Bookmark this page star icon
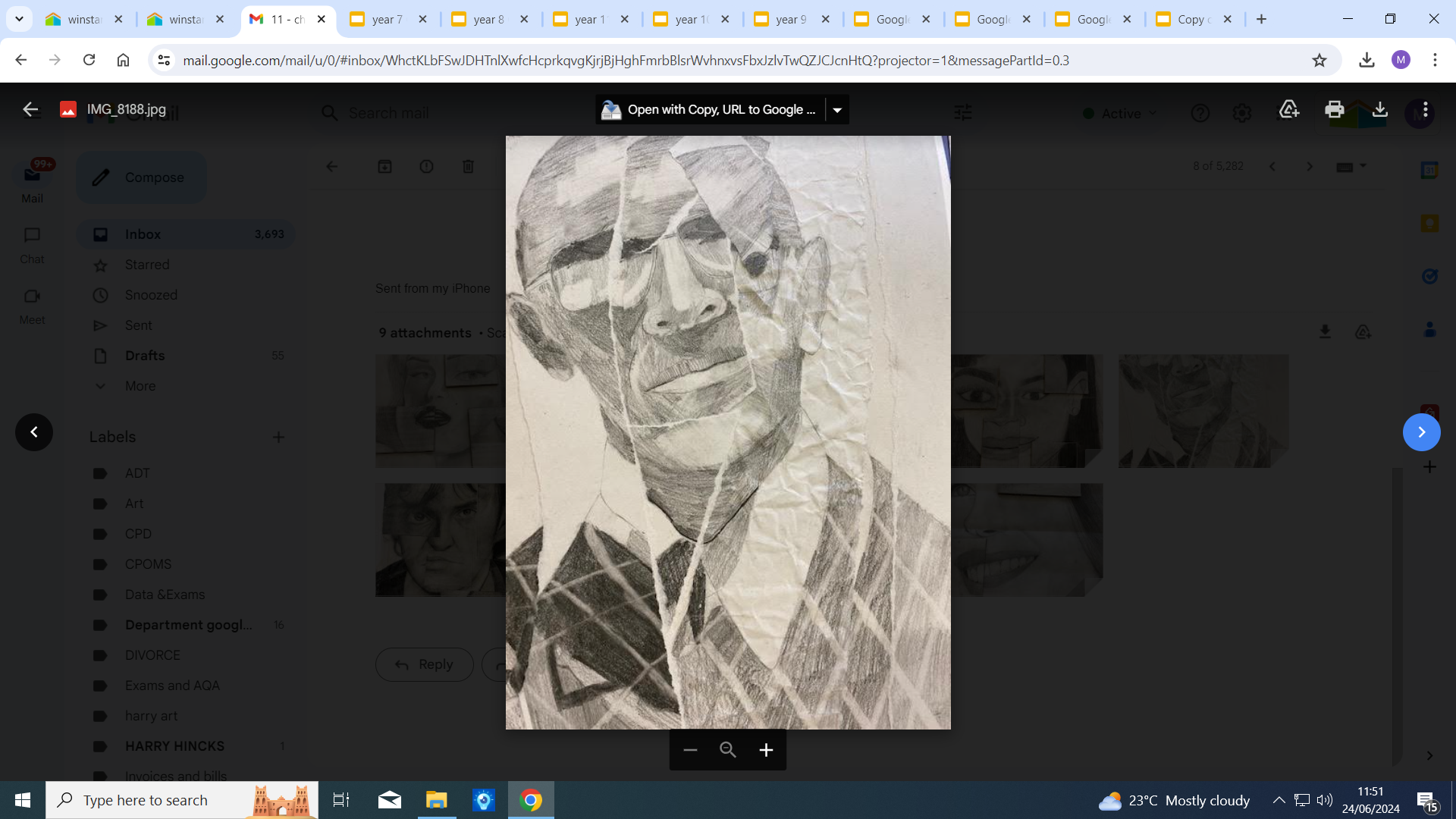Screen dimensions: 1456x819 (x=1319, y=60)
